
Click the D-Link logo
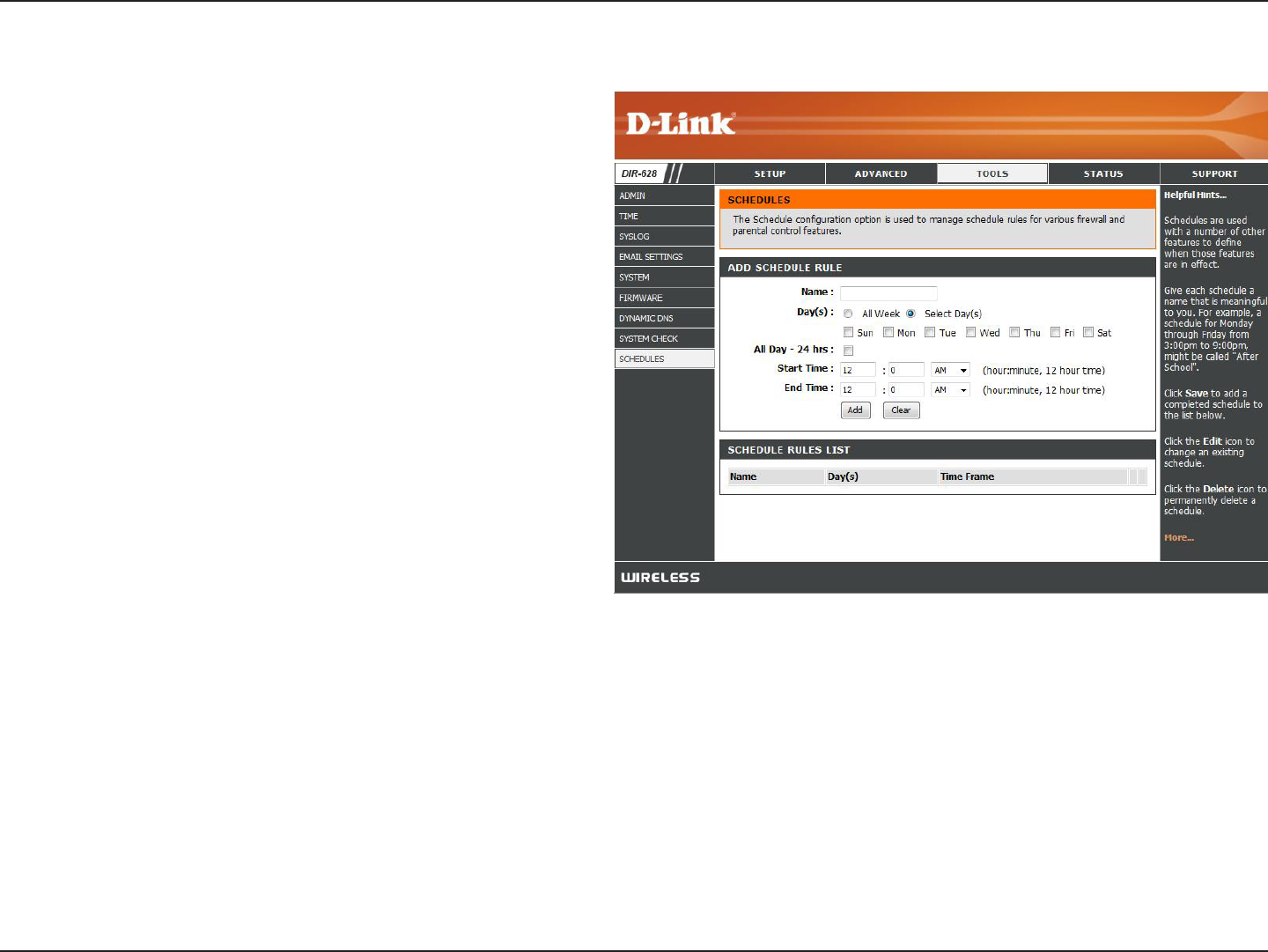coord(680,123)
